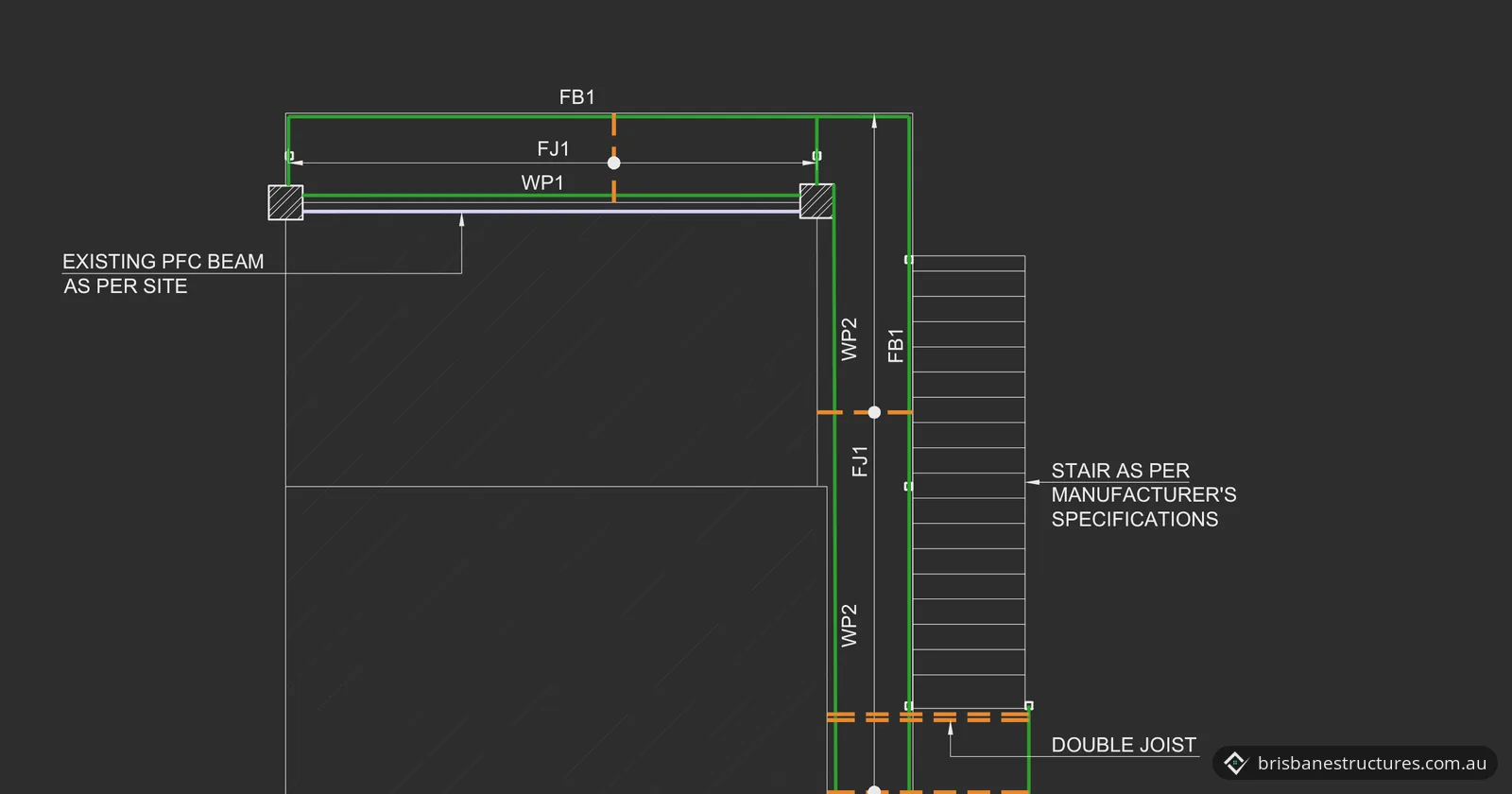1512x794 pixels.
Task: Select the FB1 label above the top beam
Action: point(576,97)
